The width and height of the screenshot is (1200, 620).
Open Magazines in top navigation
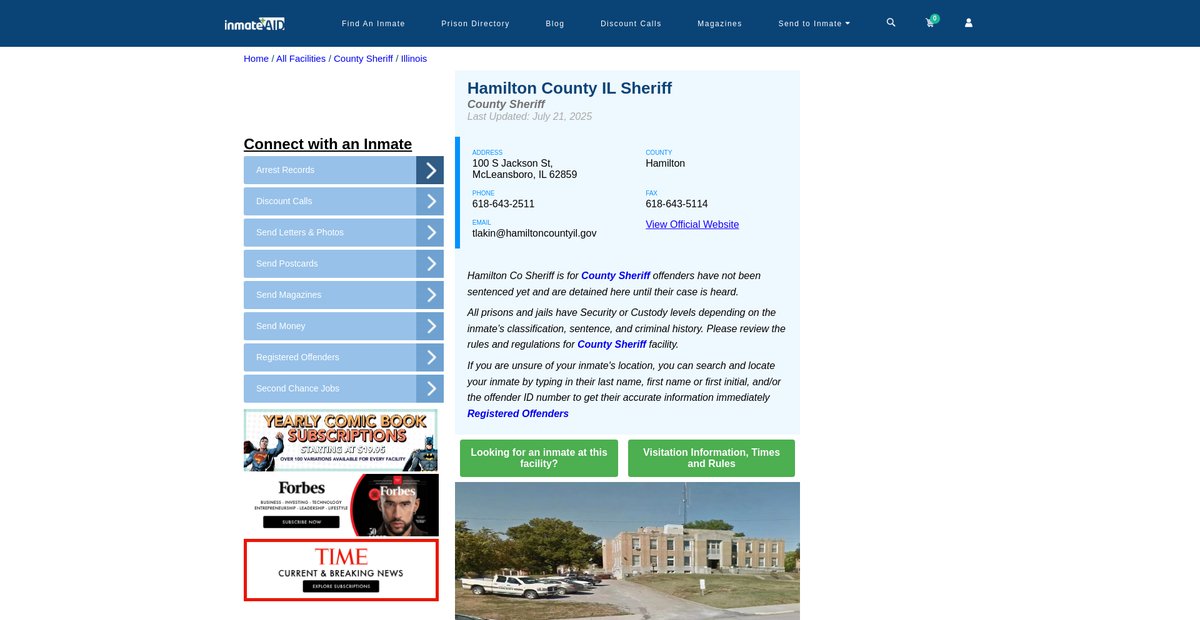pos(719,23)
